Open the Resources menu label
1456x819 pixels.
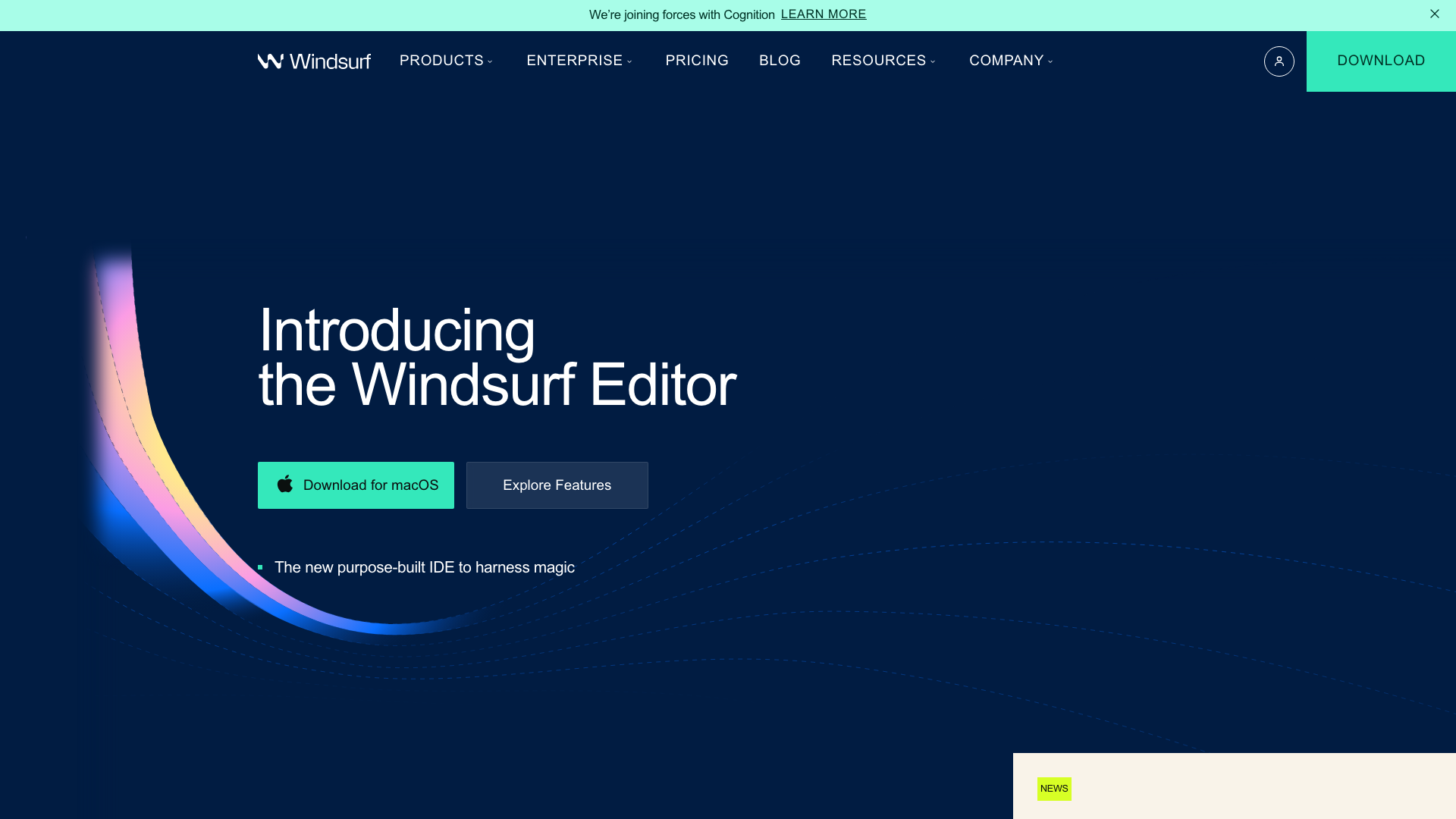(878, 61)
